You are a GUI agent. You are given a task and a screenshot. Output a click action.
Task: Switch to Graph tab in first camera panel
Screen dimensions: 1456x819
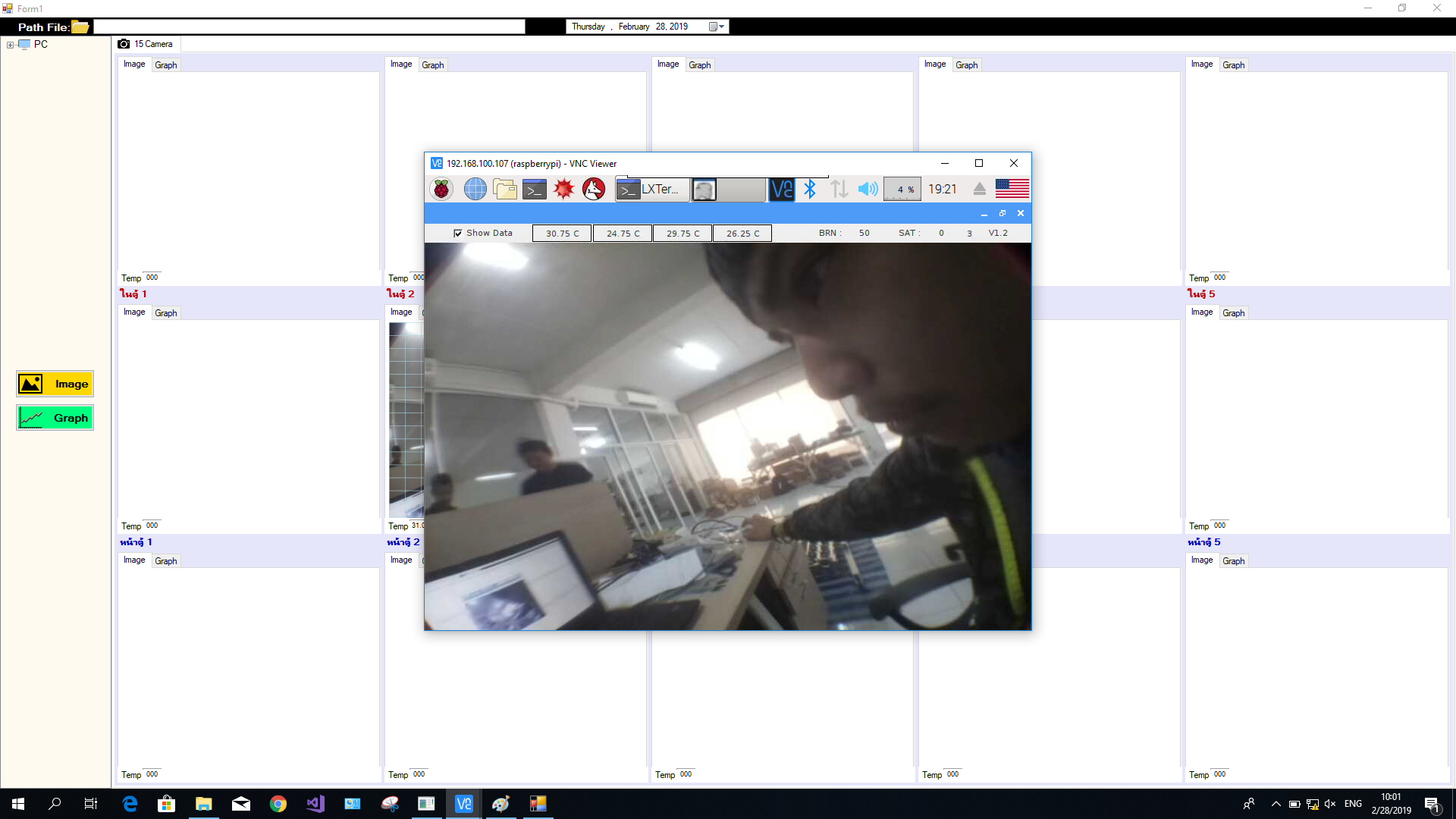point(165,65)
